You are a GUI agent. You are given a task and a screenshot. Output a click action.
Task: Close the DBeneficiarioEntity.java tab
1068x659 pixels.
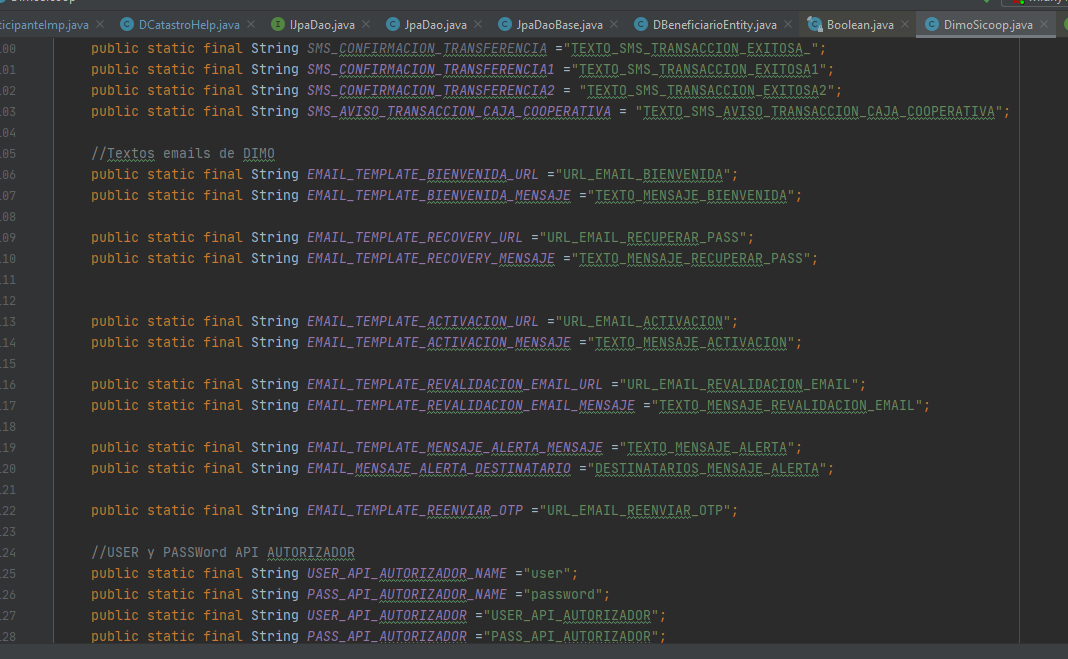click(x=788, y=24)
